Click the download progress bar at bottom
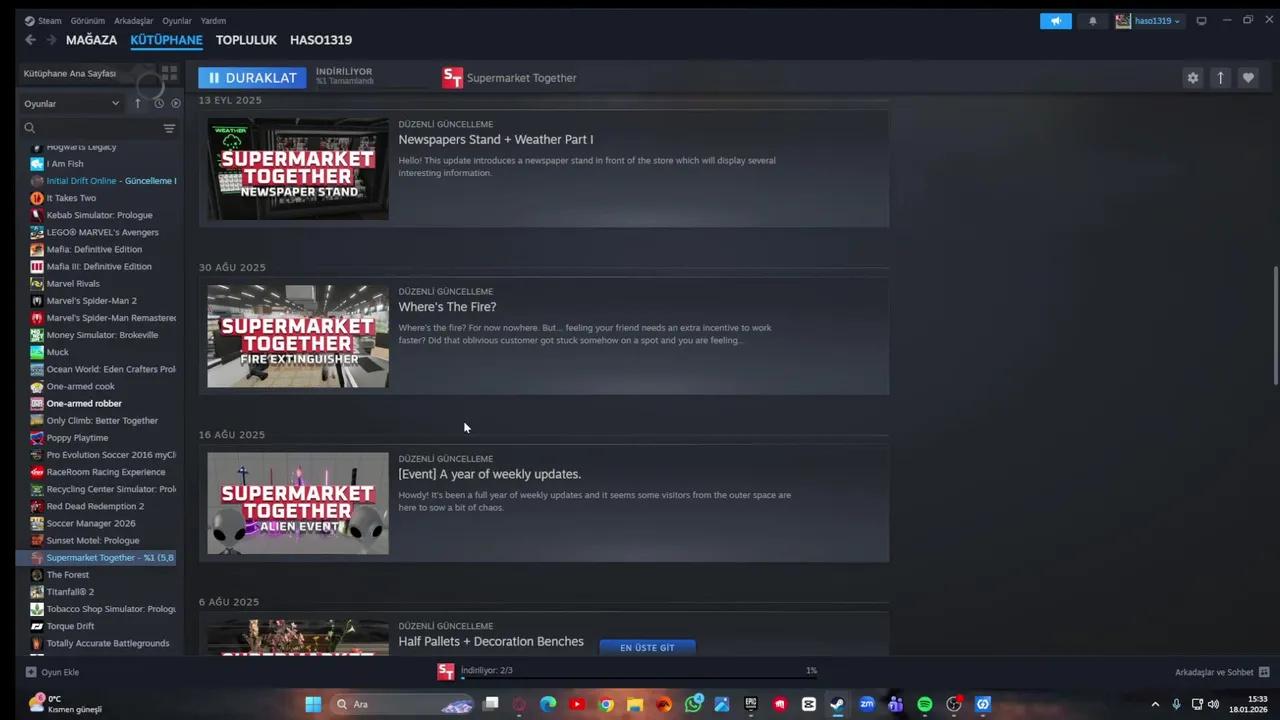This screenshot has width=1280, height=720. [639, 679]
